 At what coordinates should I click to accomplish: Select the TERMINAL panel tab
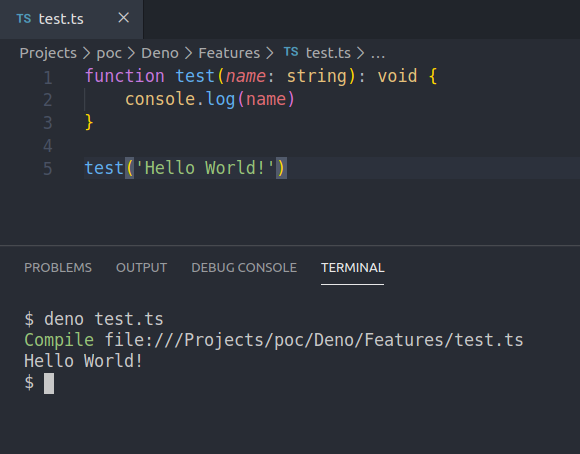pos(353,268)
